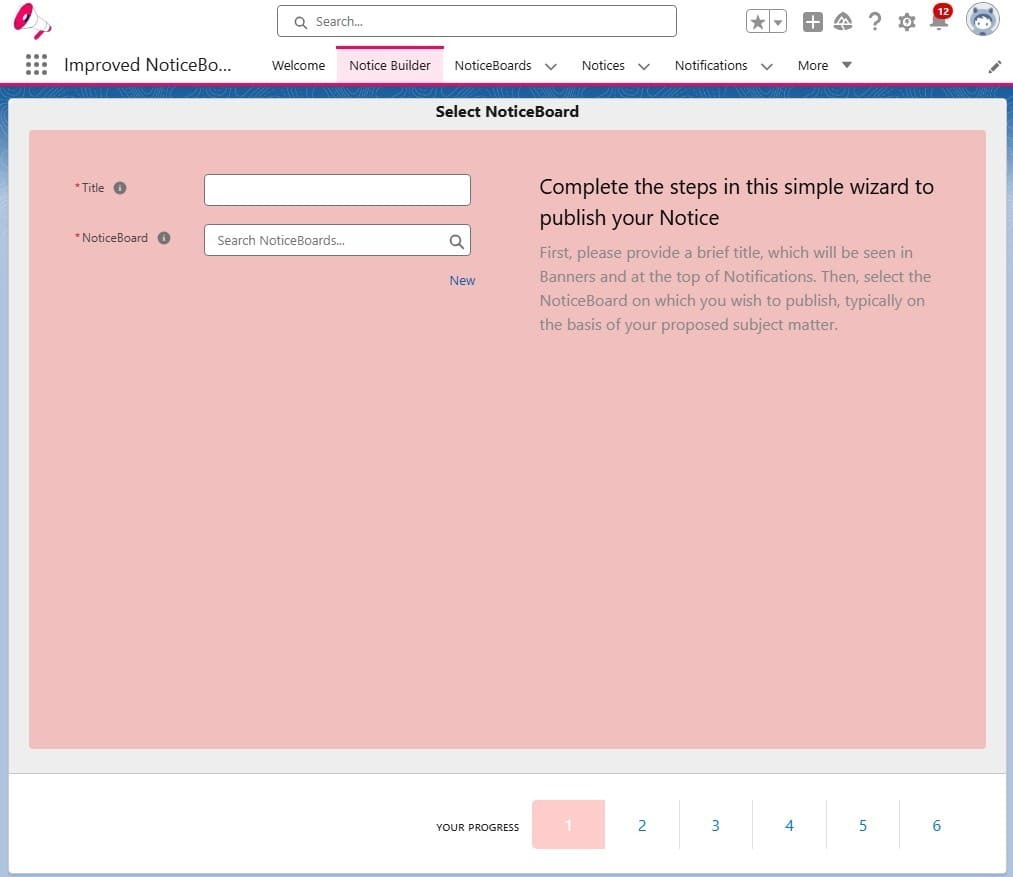The height and width of the screenshot is (877, 1013).
Task: Open notifications bell with 12 badge
Action: (940, 18)
